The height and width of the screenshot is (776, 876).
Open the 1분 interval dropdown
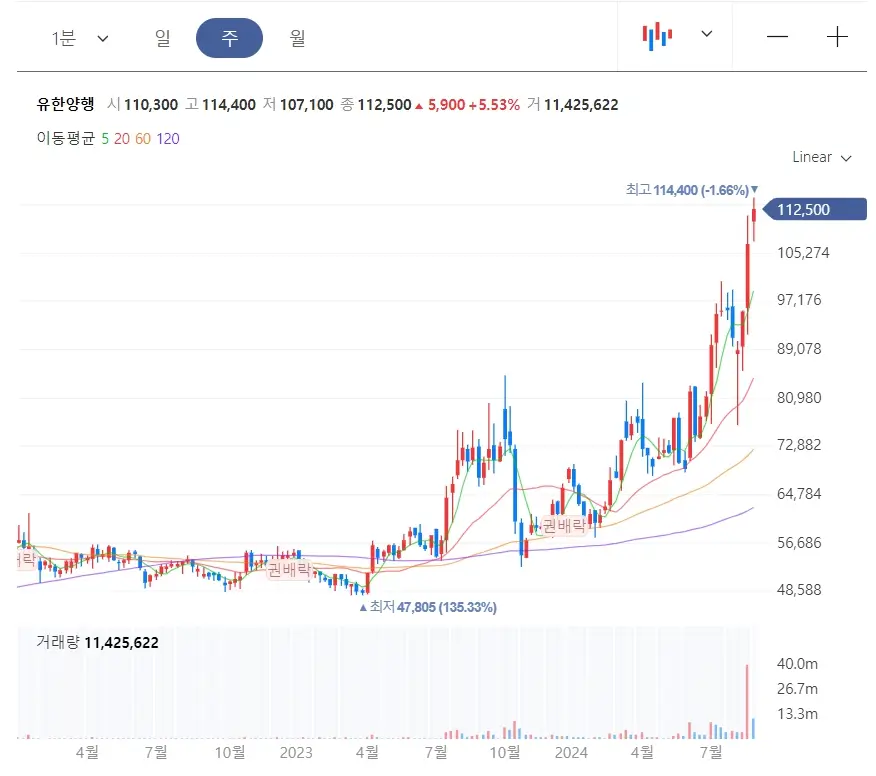tap(76, 37)
